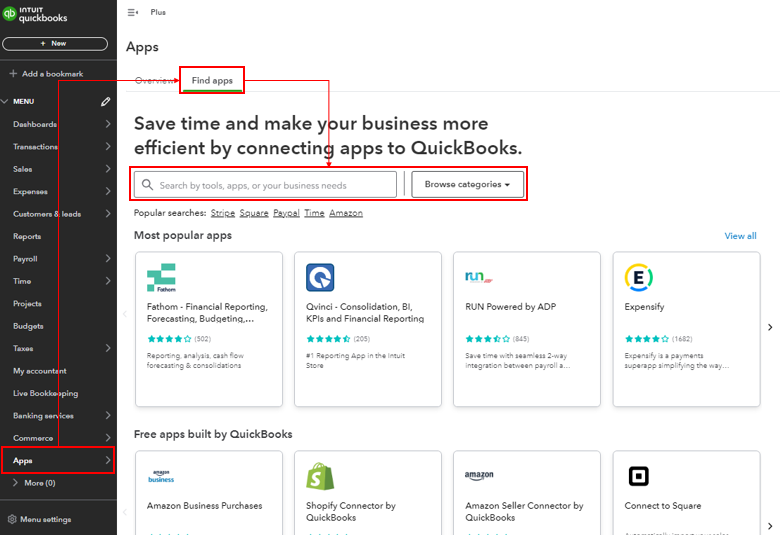Expand the Dashboards menu chevron
Image resolution: width=780 pixels, height=535 pixels.
point(108,124)
